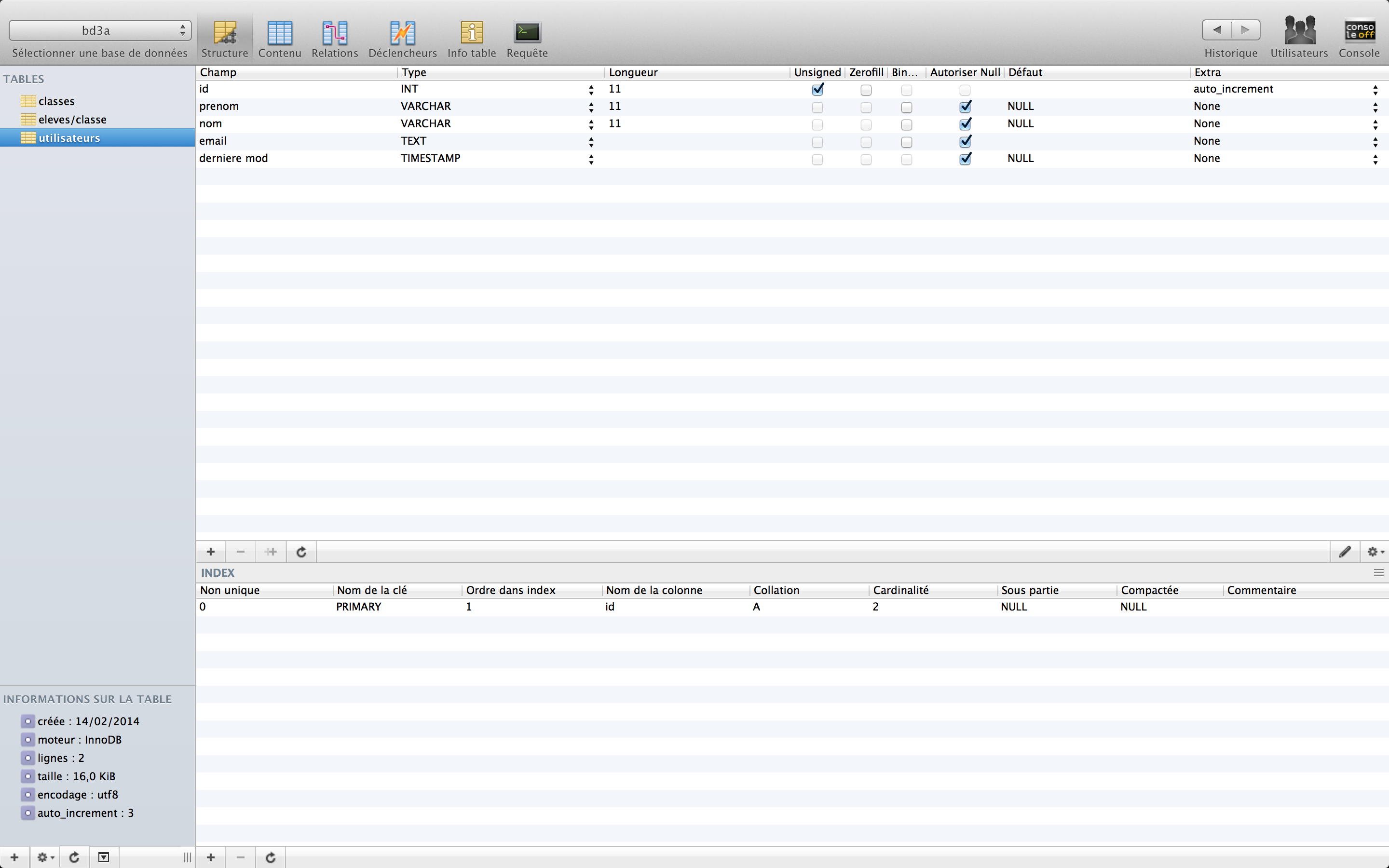Toggle Autoriser Null for prenom
This screenshot has width=1389, height=868.
pyautogui.click(x=965, y=107)
